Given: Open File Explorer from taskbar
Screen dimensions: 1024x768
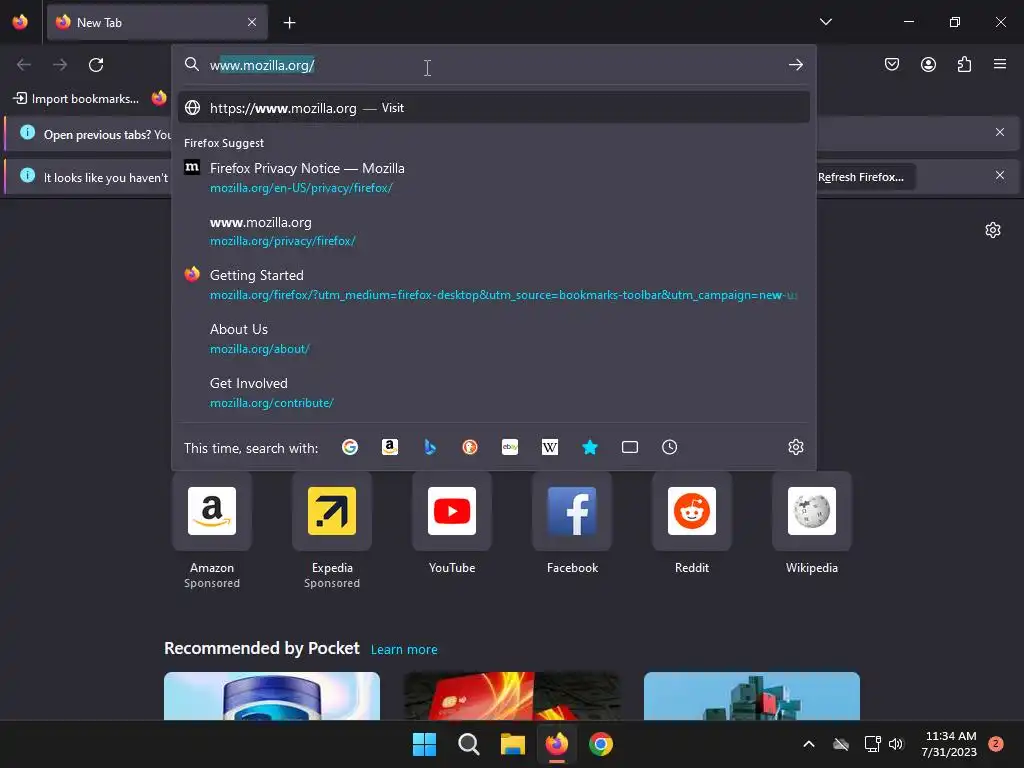Looking at the screenshot, I should point(513,744).
